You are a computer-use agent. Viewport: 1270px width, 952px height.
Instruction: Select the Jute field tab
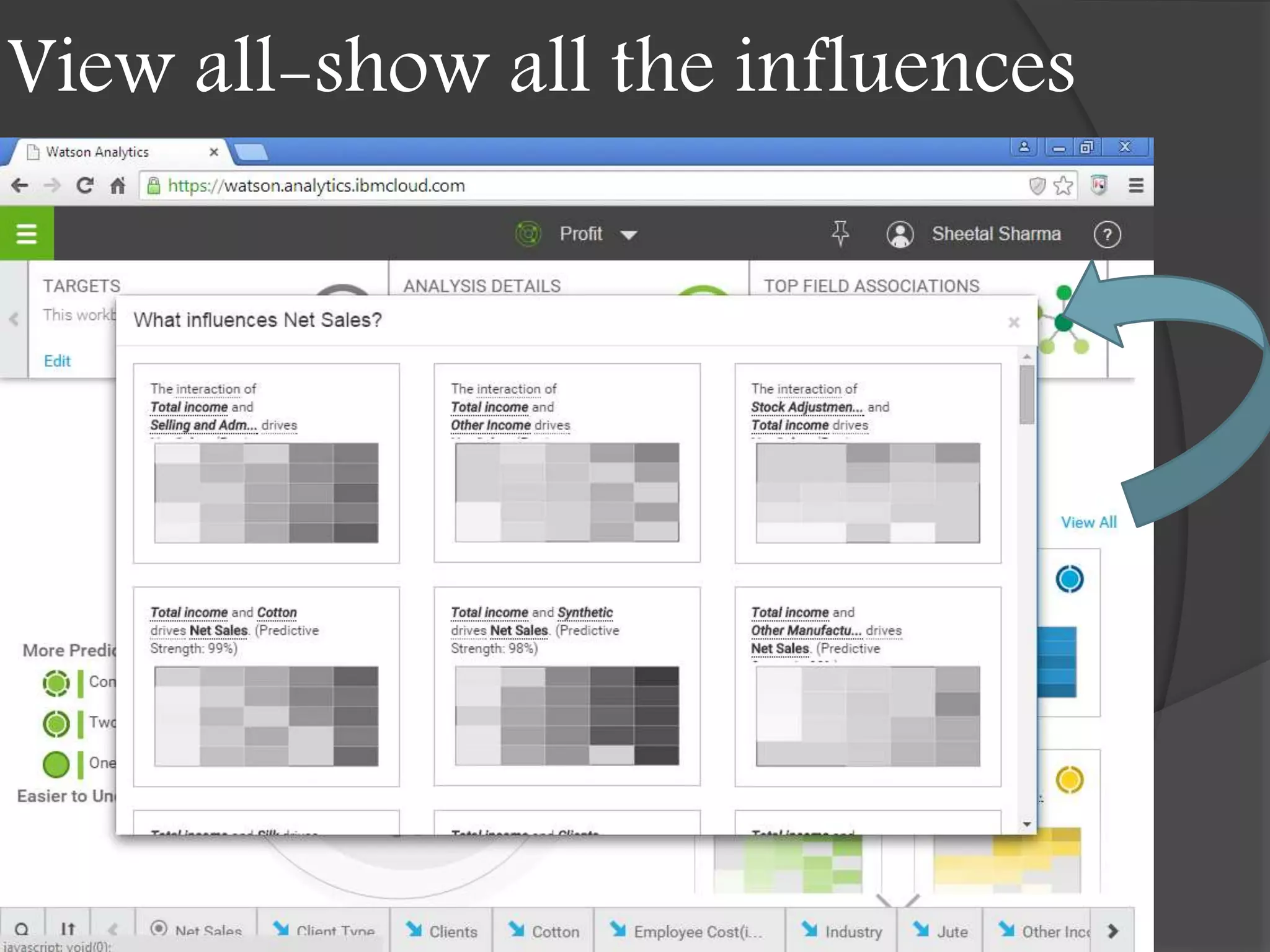tap(941, 931)
